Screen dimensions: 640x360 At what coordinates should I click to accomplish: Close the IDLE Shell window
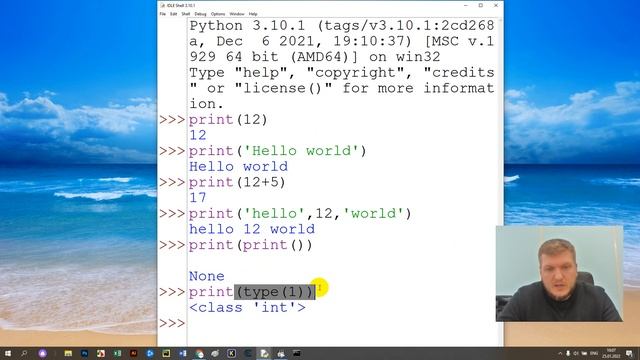[x=496, y=5]
